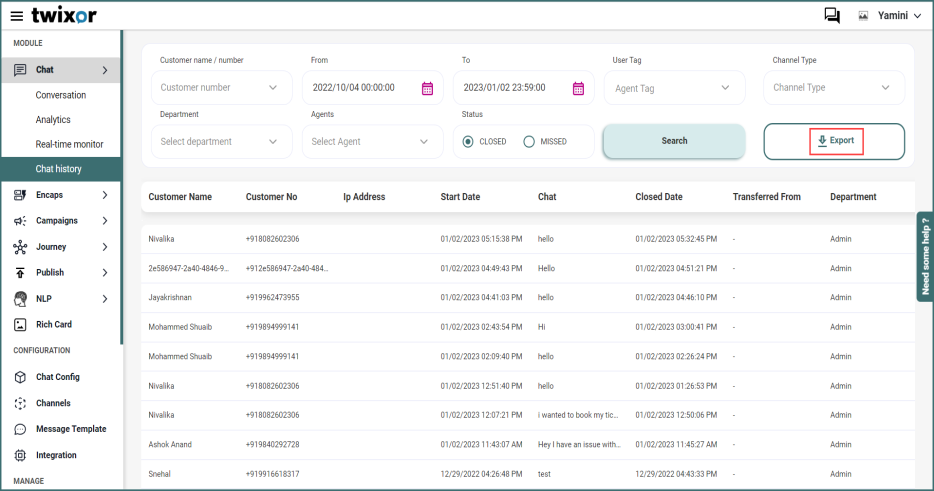Open Analytics in the Chat submenu
This screenshot has width=934, height=491.
53,120
